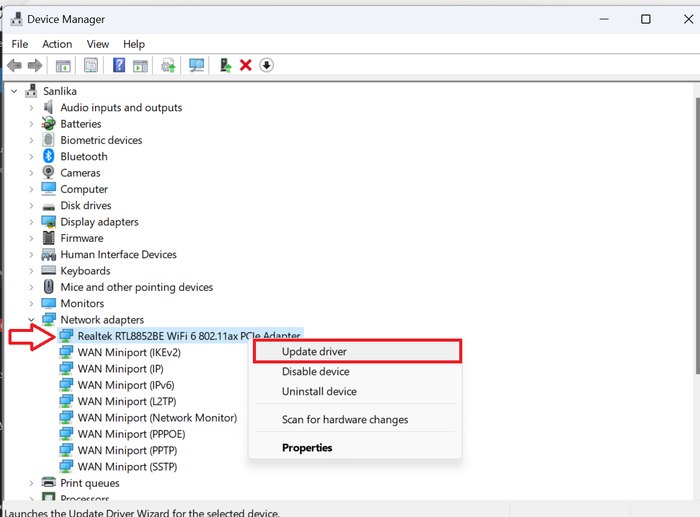Screen dimensions: 700x517
Task: Click red X Uninstall device icon
Action: coord(246,65)
